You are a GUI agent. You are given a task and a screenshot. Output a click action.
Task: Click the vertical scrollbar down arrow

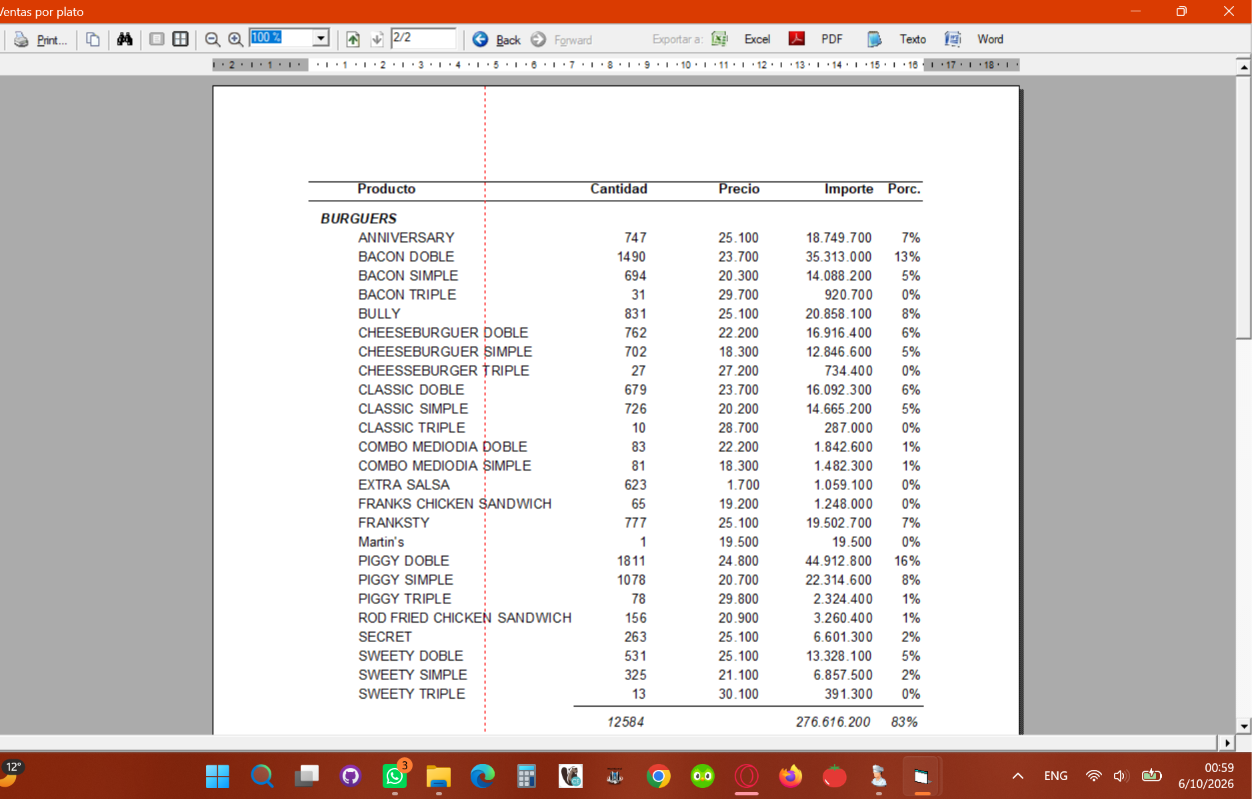(1243, 726)
